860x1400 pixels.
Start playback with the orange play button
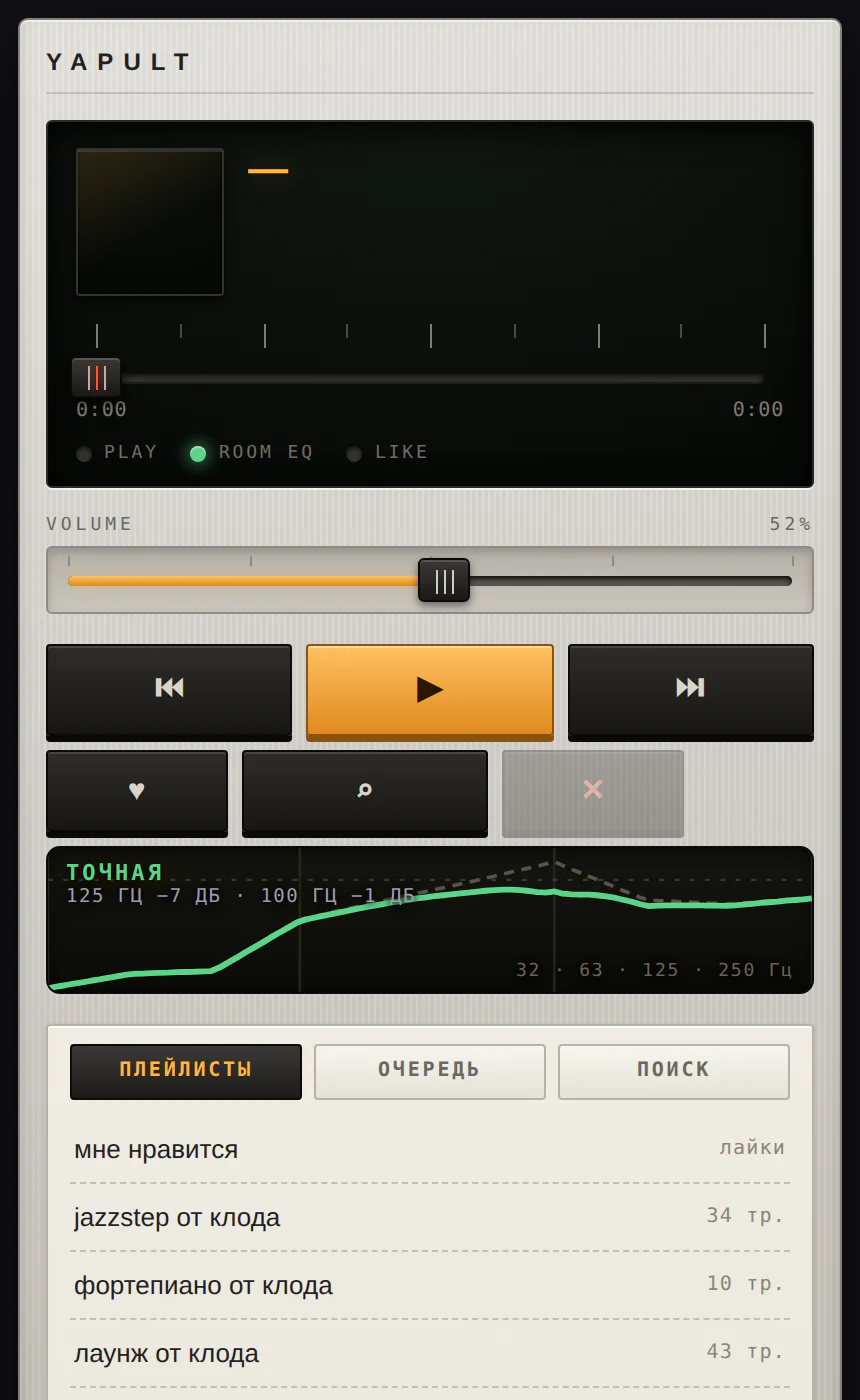430,690
